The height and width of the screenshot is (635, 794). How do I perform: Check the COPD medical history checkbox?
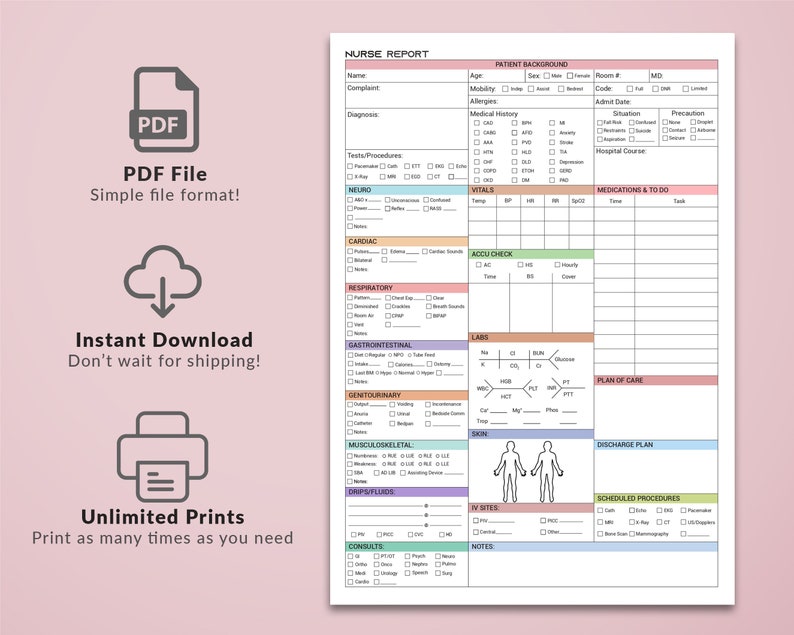click(x=477, y=171)
